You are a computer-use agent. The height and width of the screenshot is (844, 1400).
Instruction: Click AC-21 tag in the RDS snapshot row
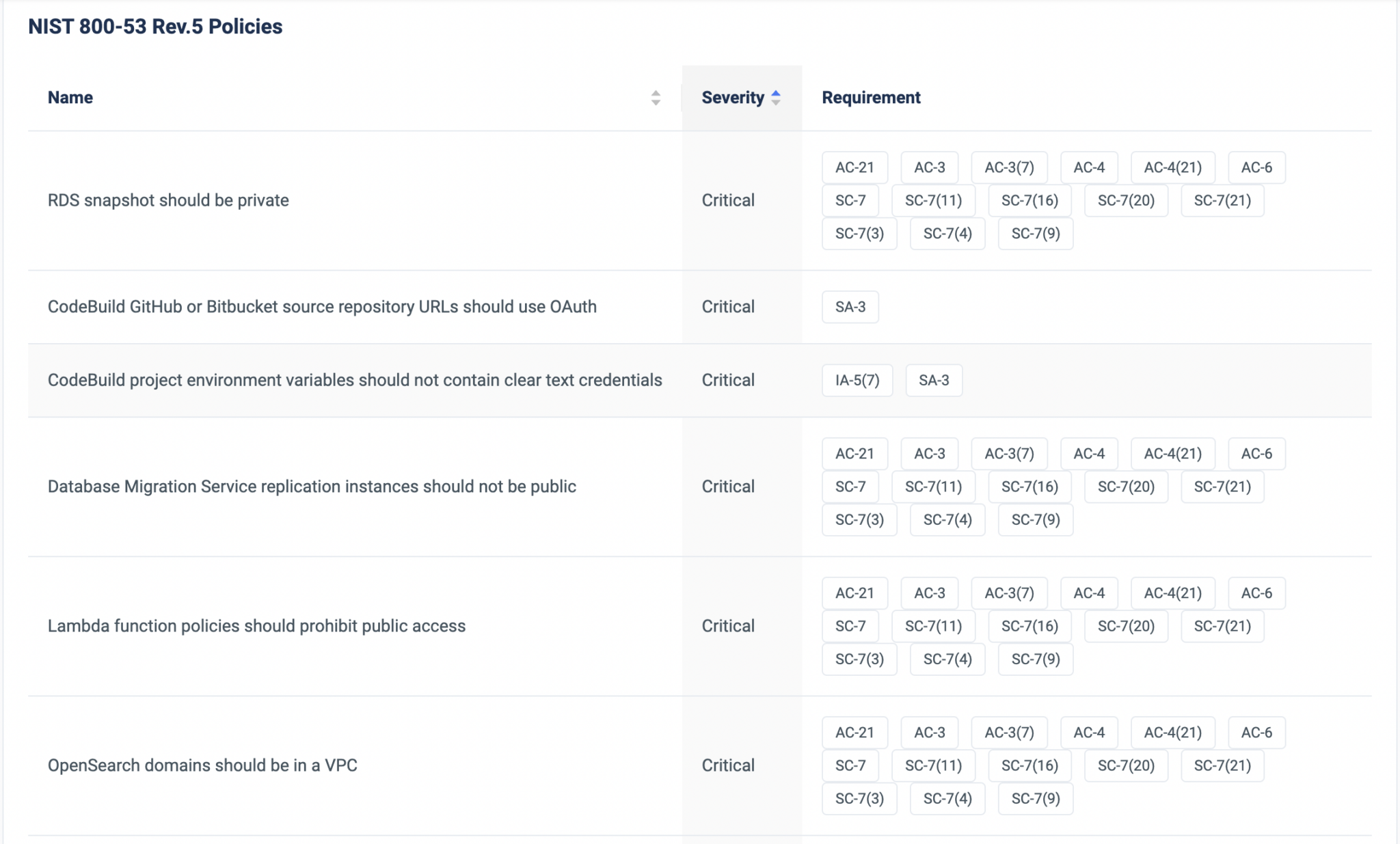[854, 167]
